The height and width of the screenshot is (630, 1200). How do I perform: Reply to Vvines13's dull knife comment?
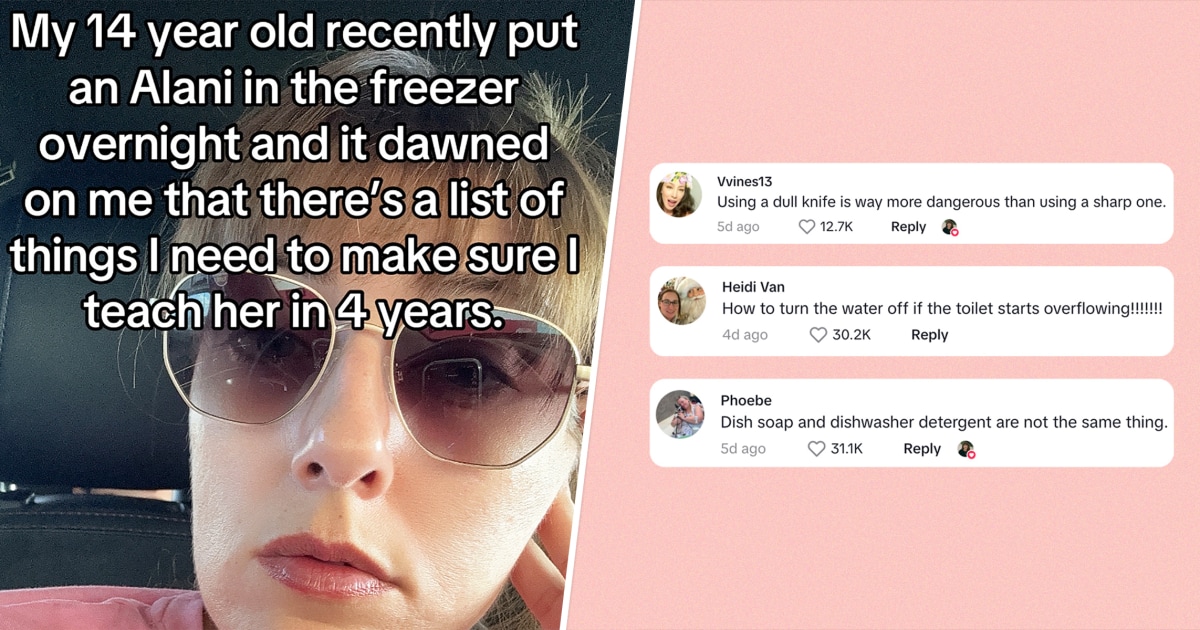point(908,227)
